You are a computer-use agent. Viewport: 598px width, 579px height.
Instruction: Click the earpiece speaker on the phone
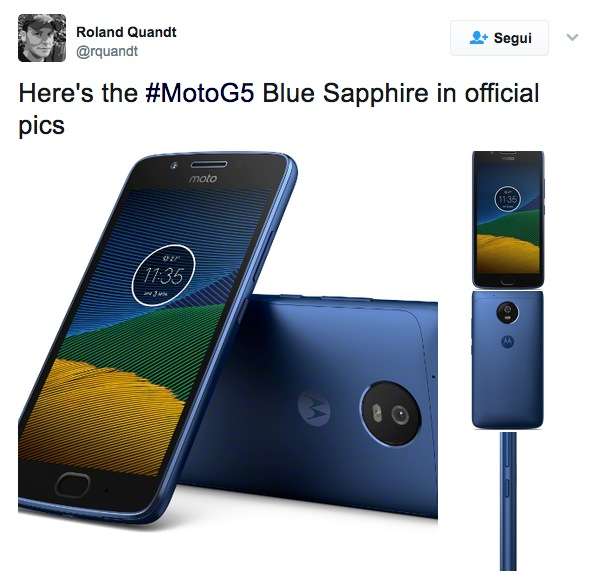[x=209, y=164]
